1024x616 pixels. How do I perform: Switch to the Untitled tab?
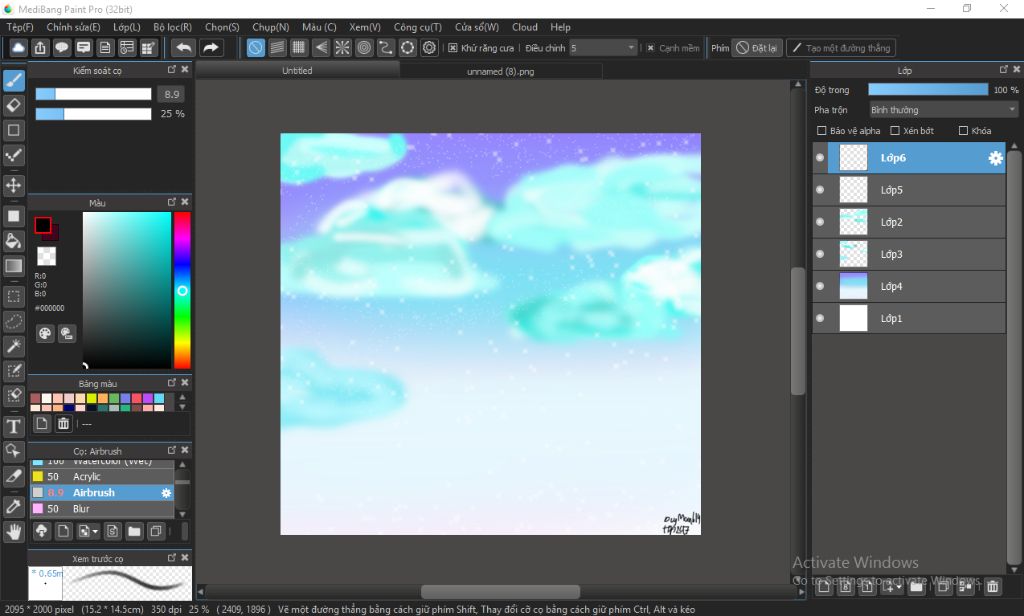coord(297,71)
